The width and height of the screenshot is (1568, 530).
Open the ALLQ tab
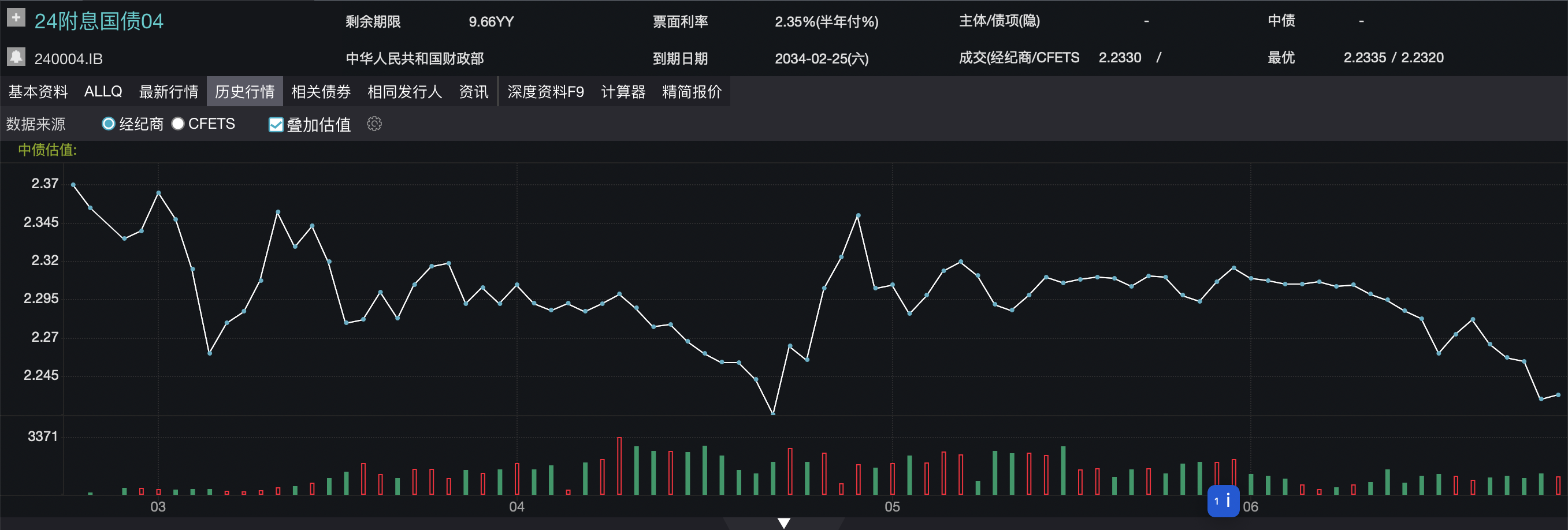point(103,92)
